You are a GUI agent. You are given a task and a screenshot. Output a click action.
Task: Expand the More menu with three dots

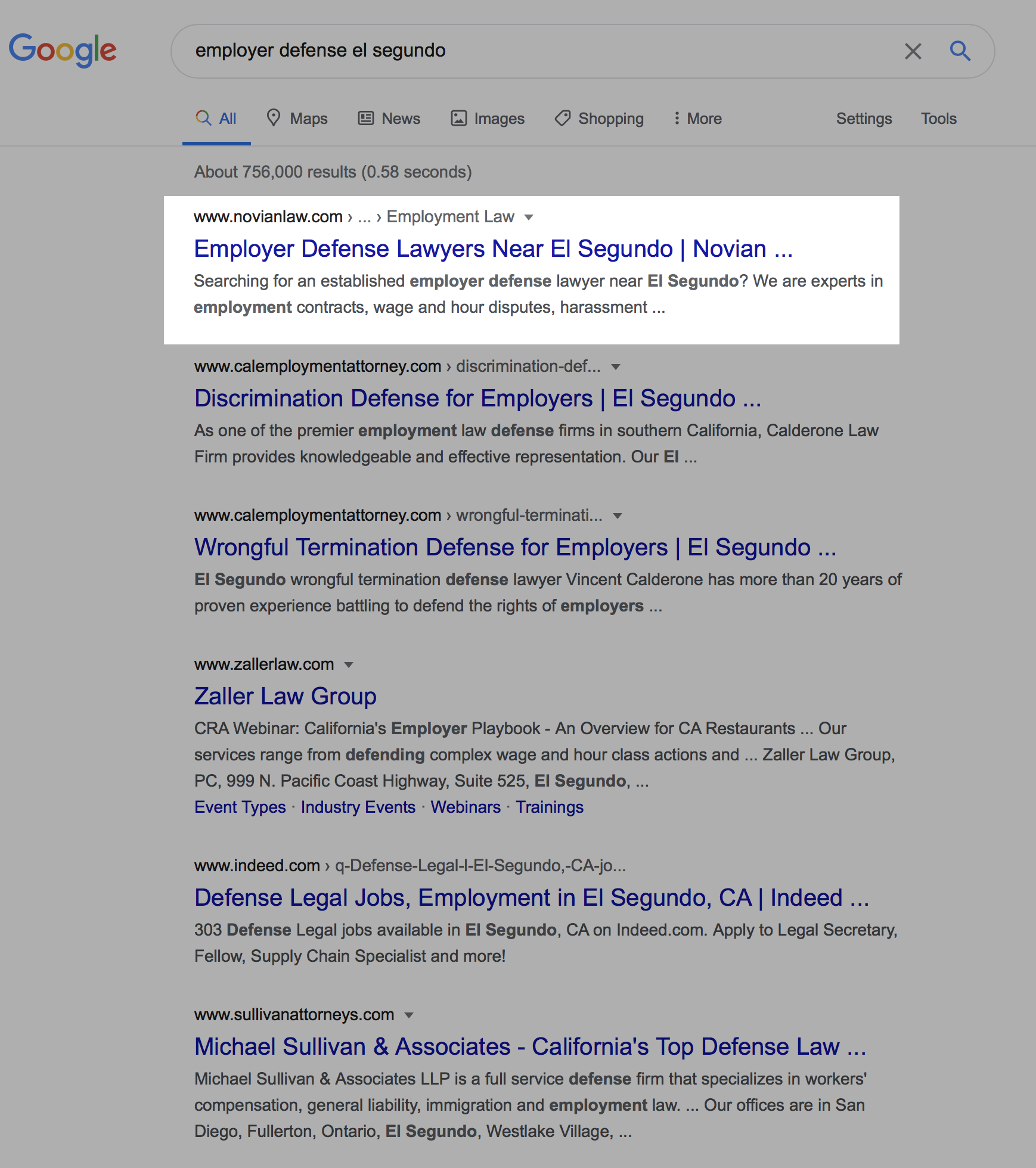(x=697, y=119)
